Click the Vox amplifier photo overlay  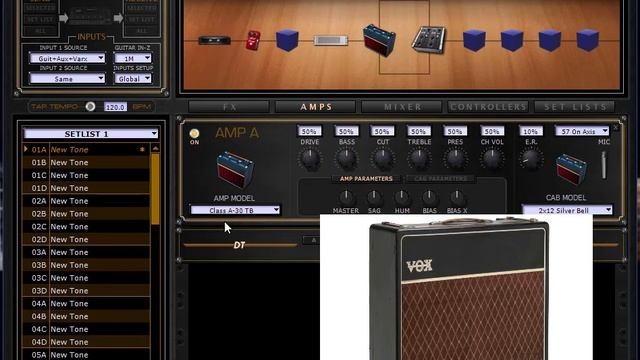pos(456,287)
